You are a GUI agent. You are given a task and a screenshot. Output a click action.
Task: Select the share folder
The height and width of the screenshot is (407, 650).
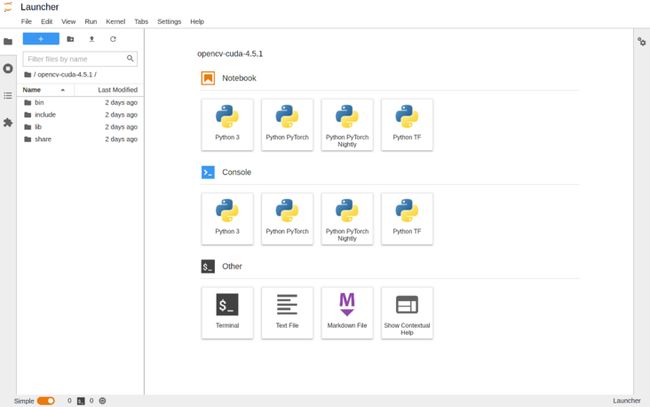(80, 139)
